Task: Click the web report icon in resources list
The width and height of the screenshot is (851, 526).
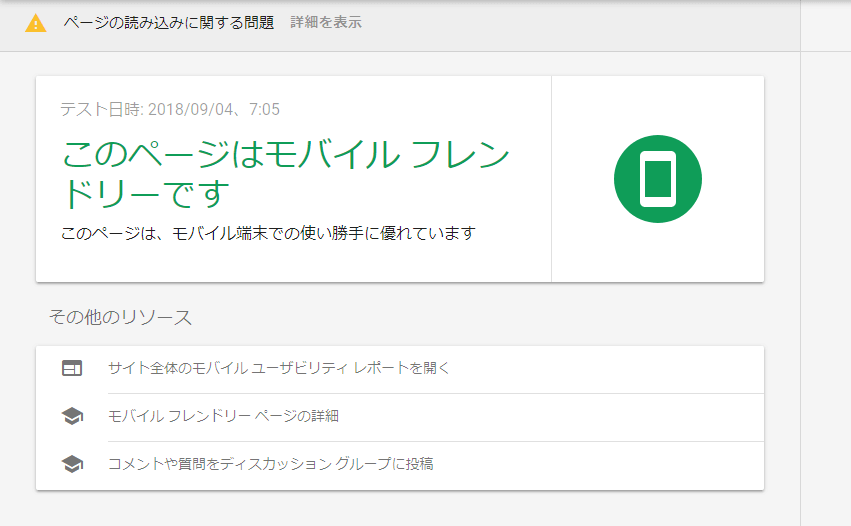Action: pos(72,368)
